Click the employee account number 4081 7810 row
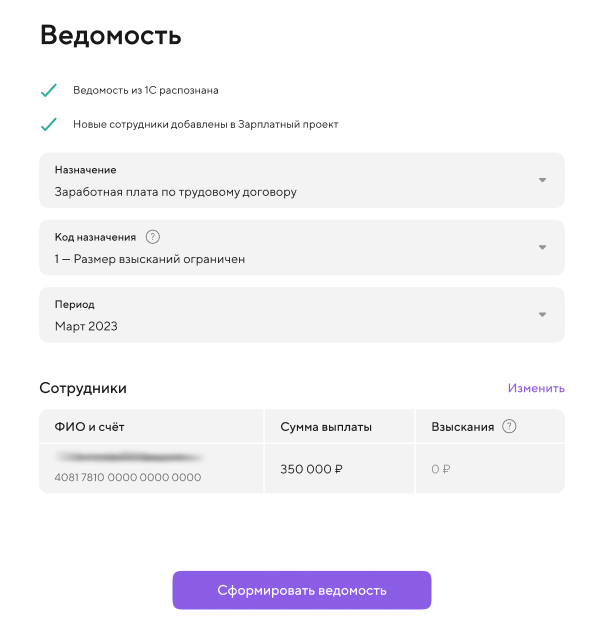Screen dimensions: 606x620 point(128,478)
